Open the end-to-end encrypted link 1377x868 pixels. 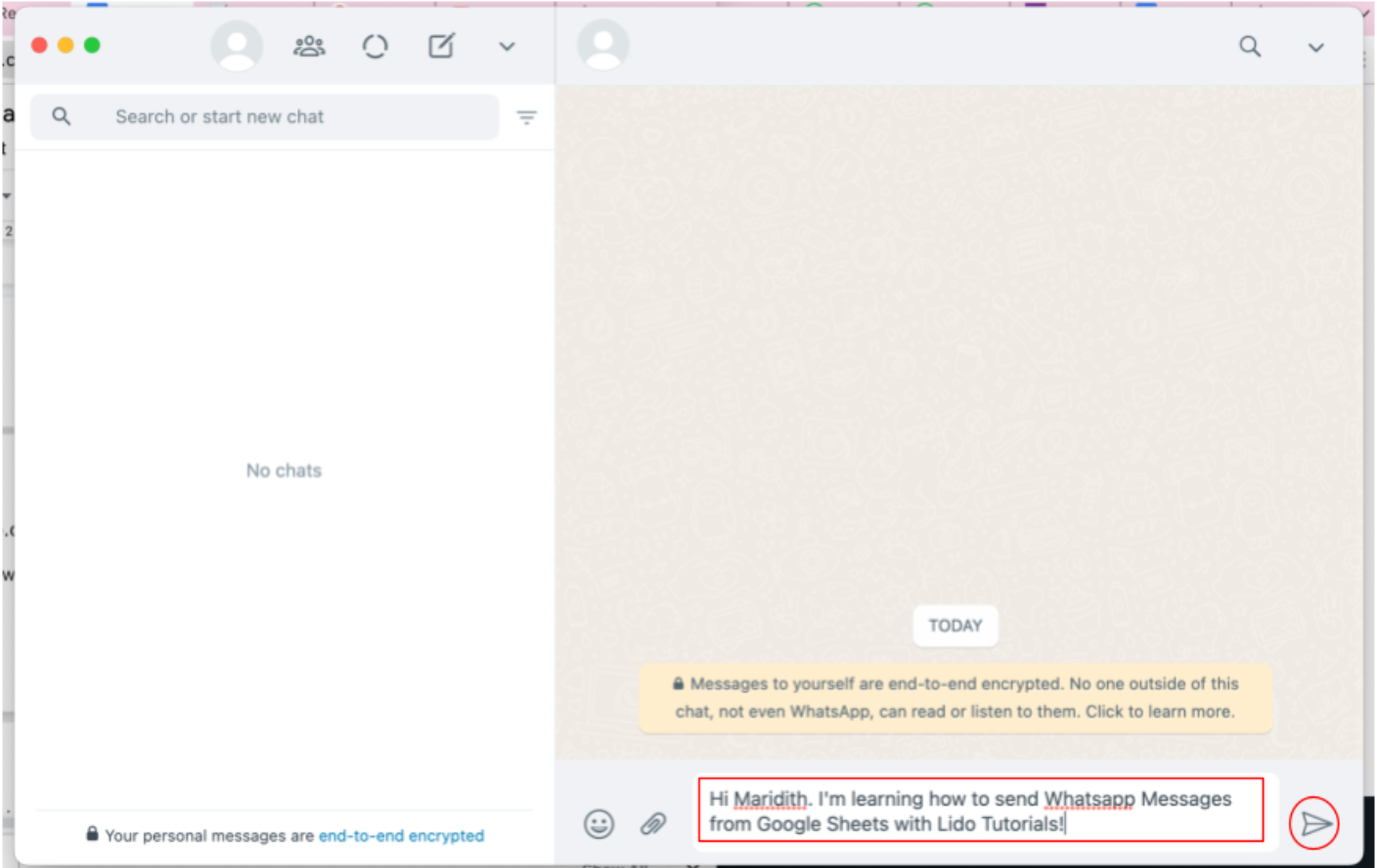tap(401, 836)
